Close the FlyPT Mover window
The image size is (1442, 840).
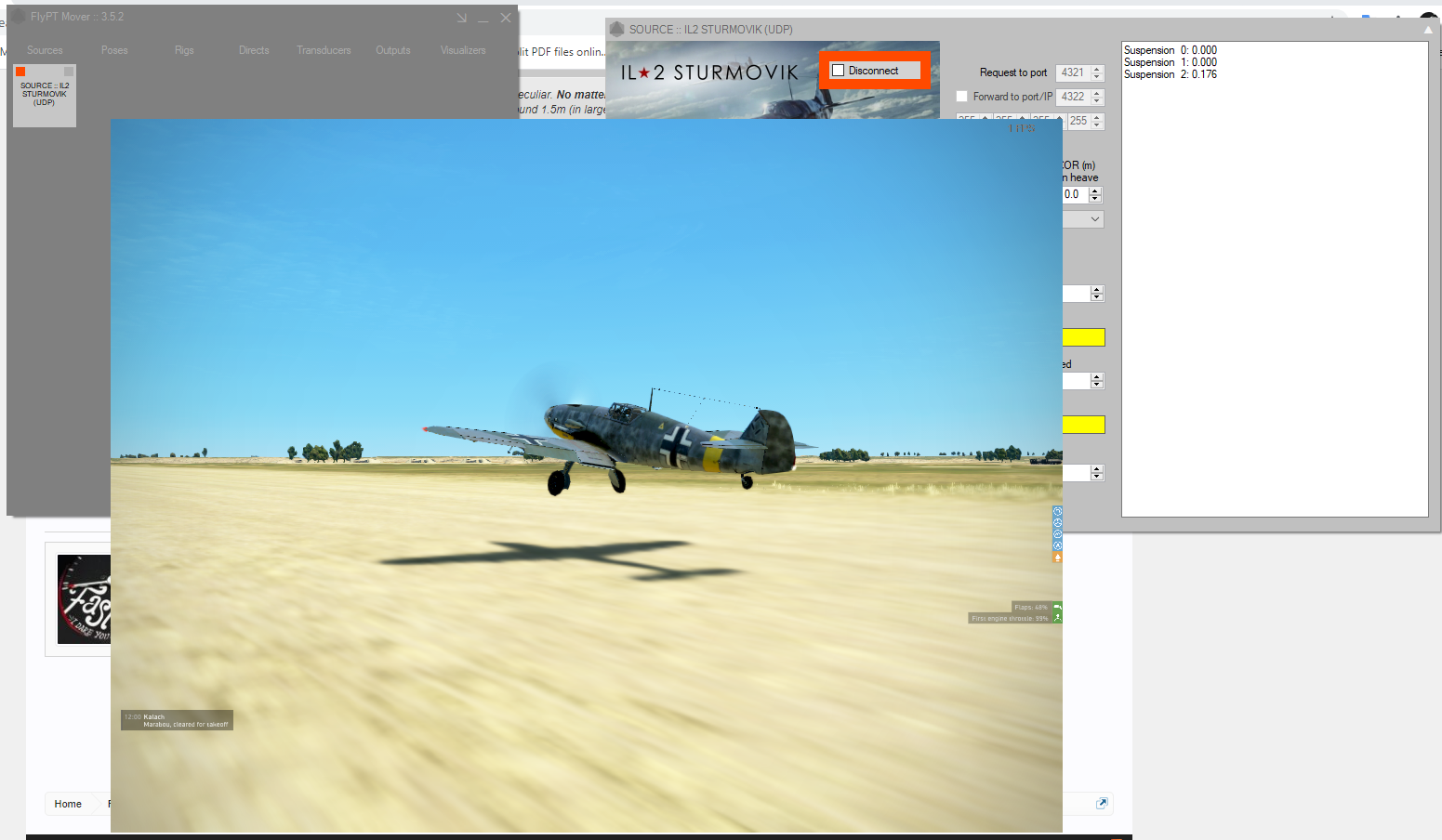click(x=506, y=18)
